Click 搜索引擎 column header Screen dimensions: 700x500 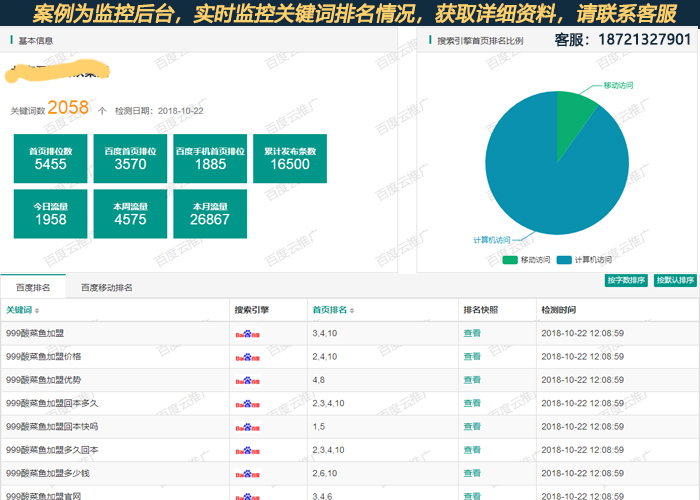tap(252, 310)
